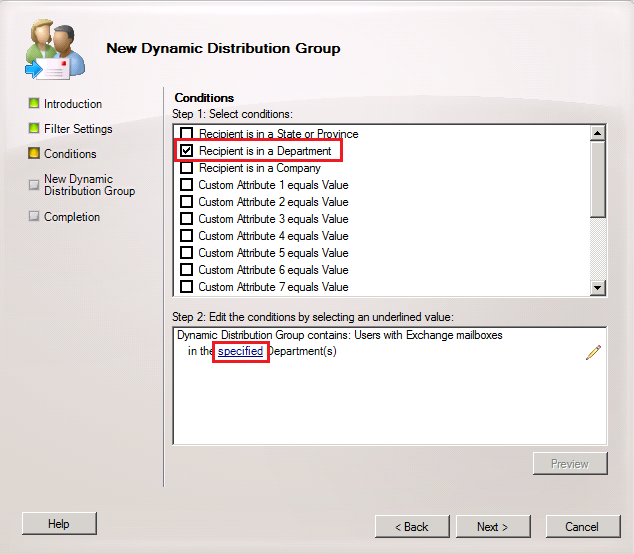Click the Back button
The height and width of the screenshot is (554, 634).
[x=412, y=526]
